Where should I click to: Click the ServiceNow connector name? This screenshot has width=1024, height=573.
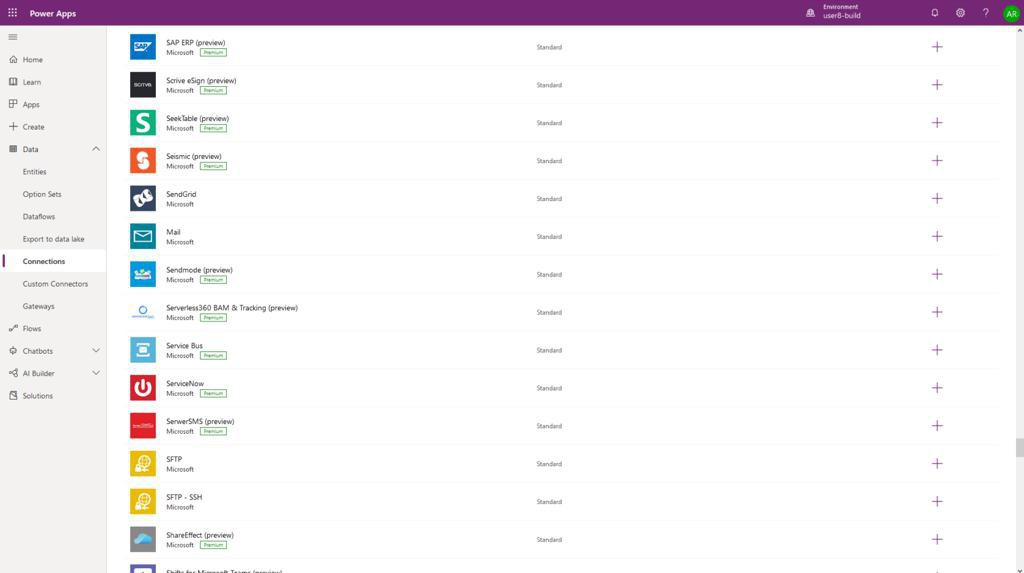185,384
